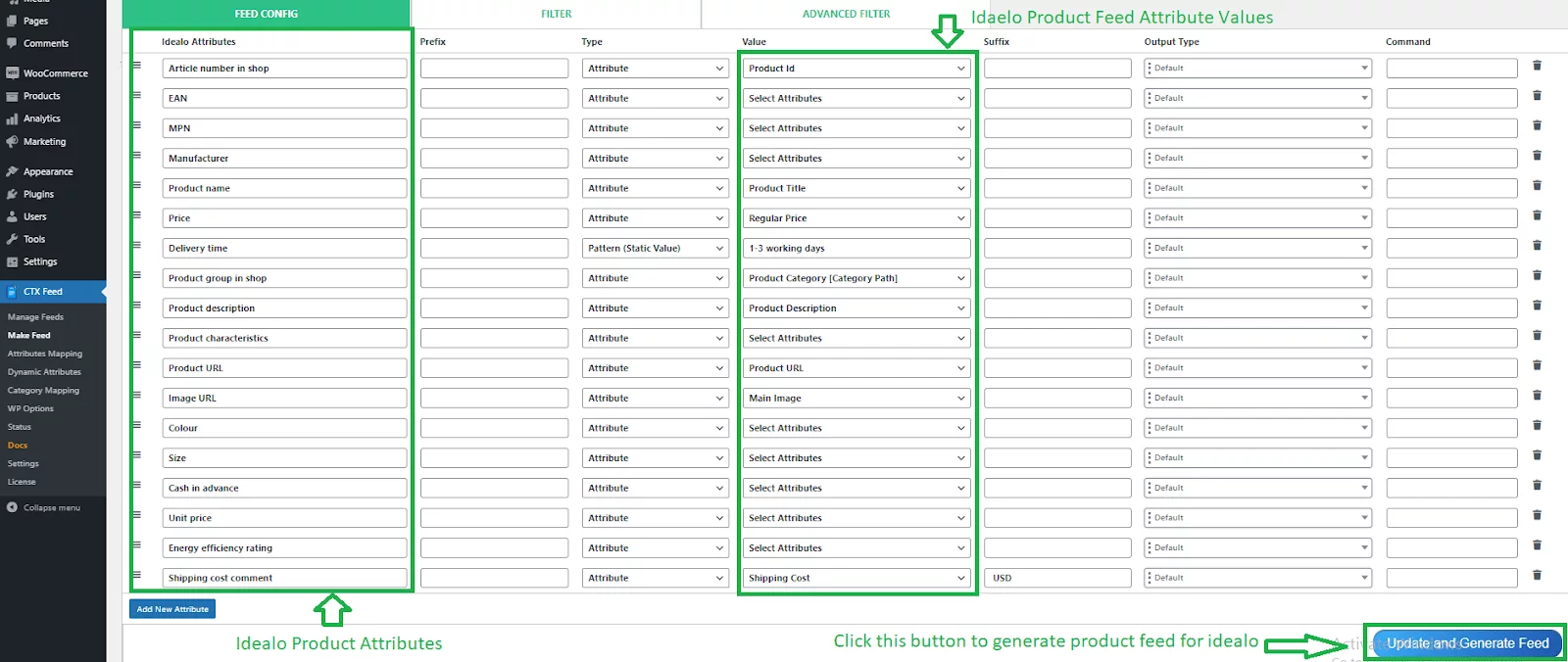Remove the Product characteristics row via trash icon

1537,335
